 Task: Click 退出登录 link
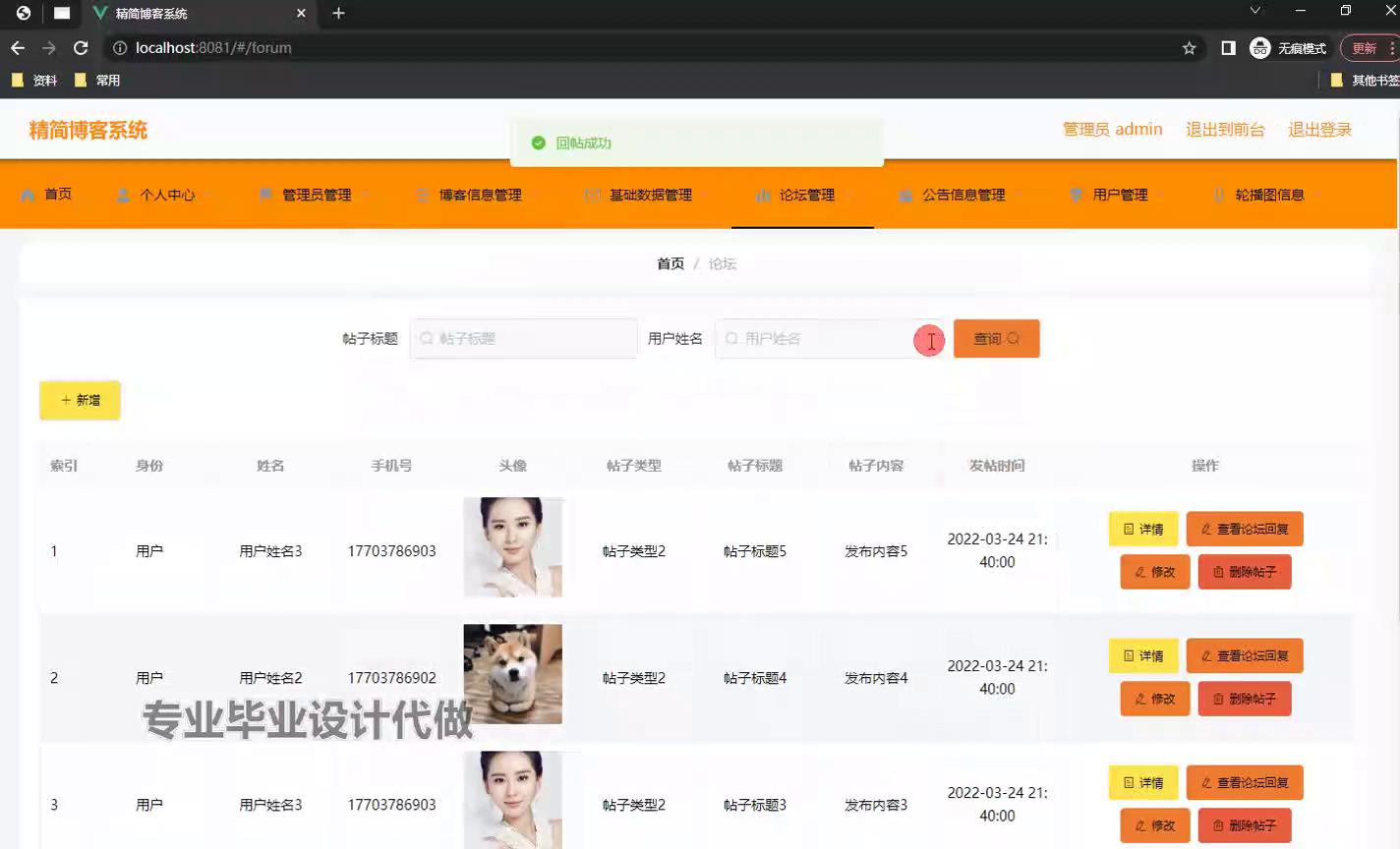pyautogui.click(x=1319, y=130)
